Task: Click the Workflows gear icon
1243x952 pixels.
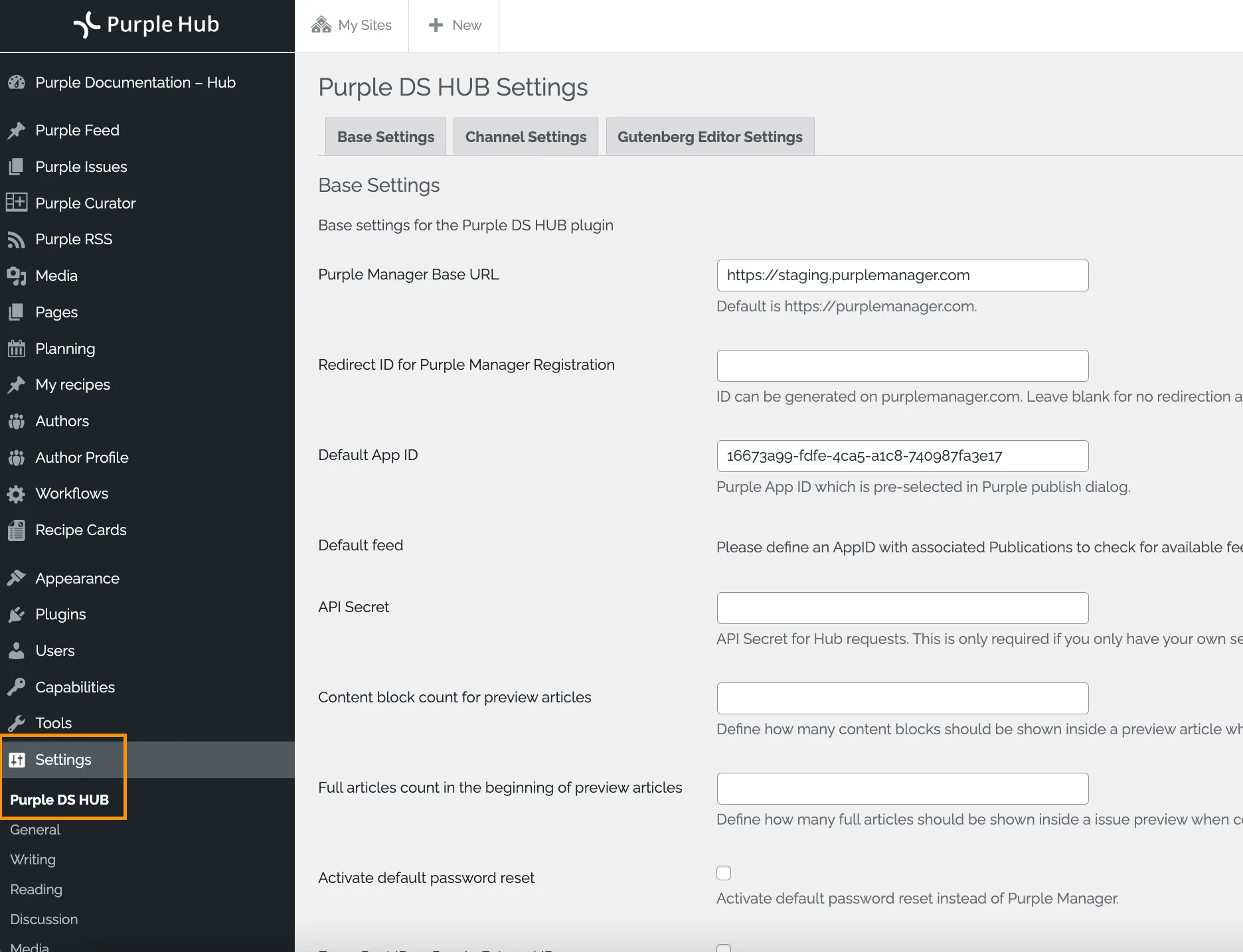Action: coord(17,494)
